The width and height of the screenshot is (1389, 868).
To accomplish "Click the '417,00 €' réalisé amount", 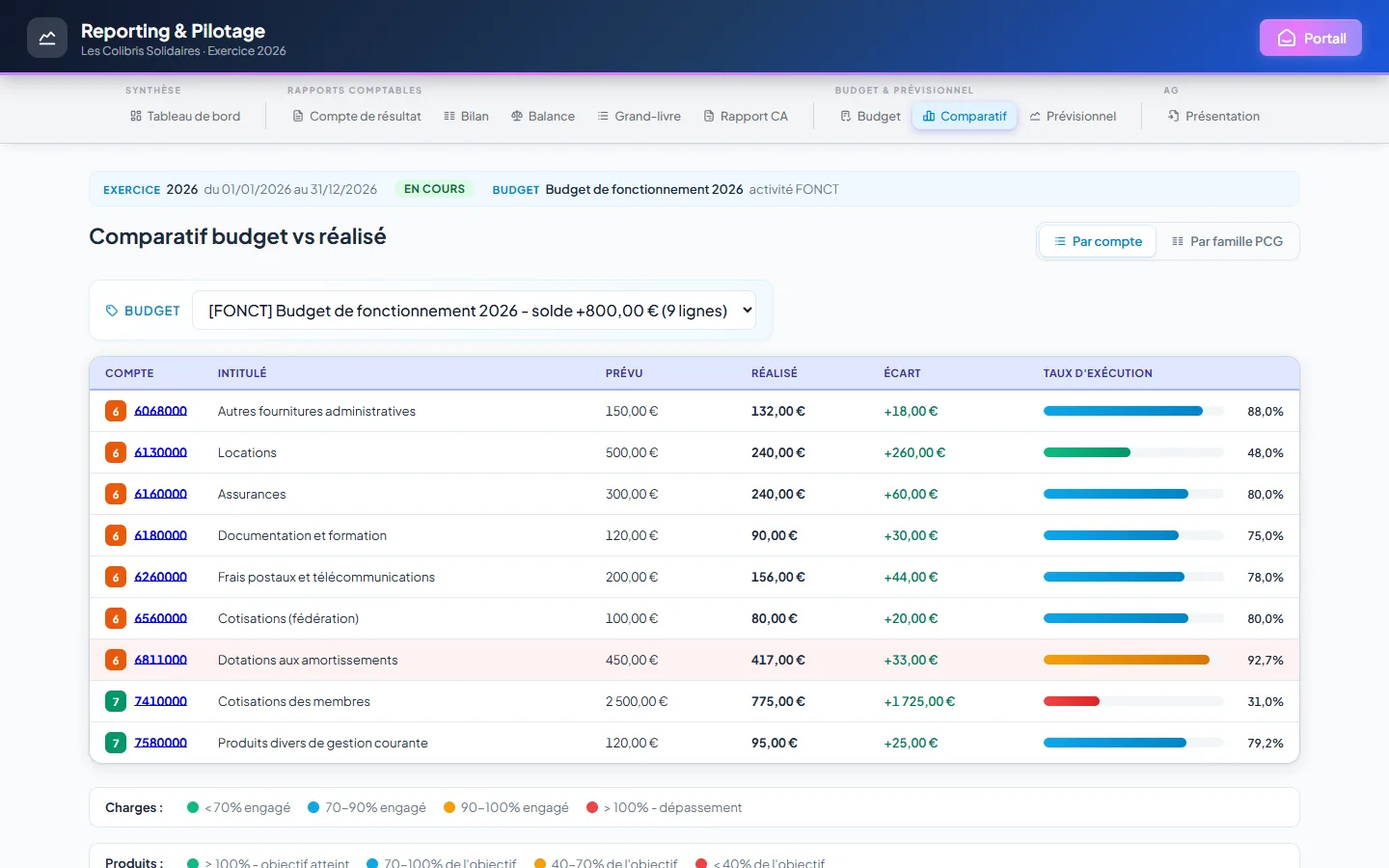I will point(778,660).
